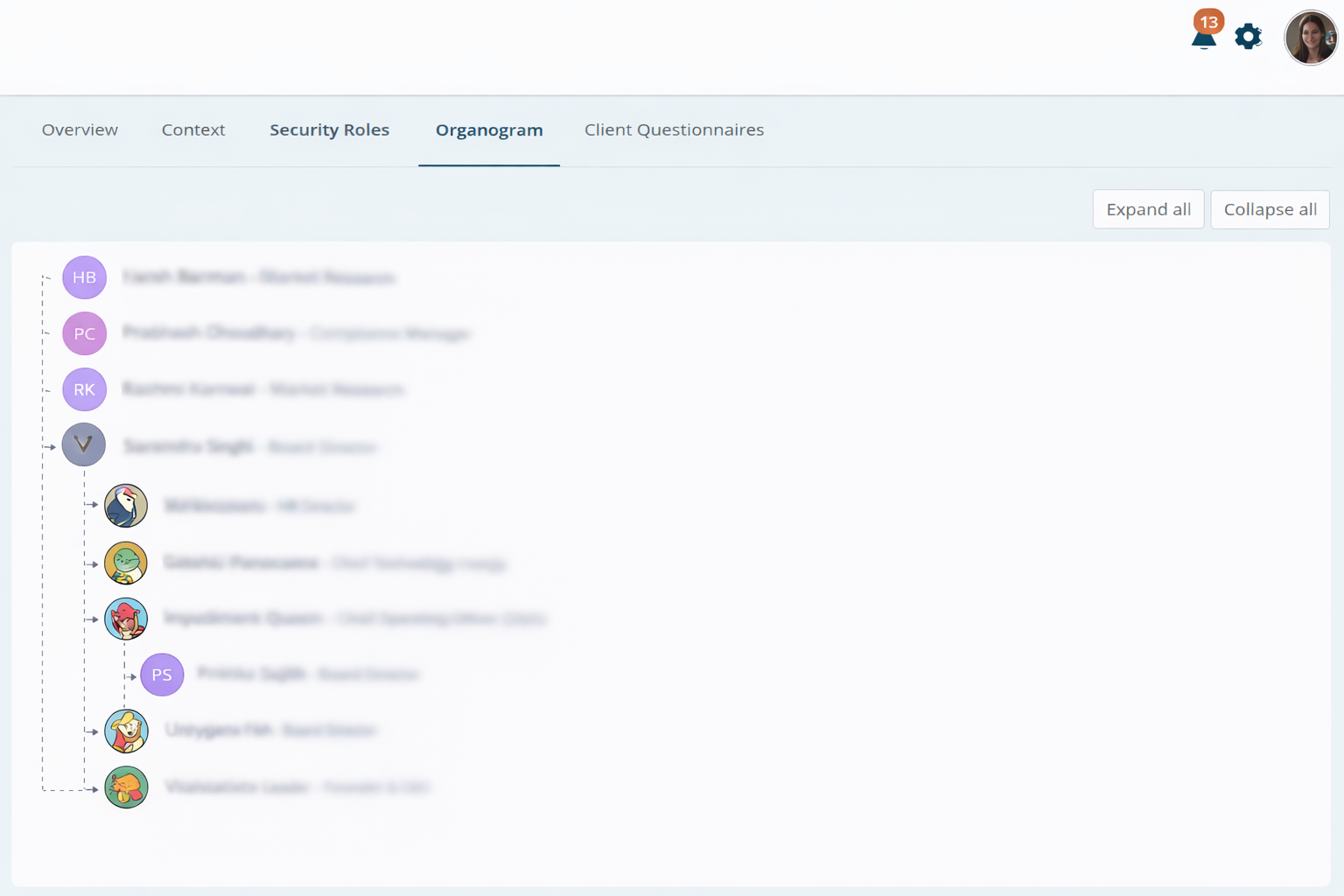Click the orange animal avatar on green background
The image size is (1344, 896).
(126, 787)
